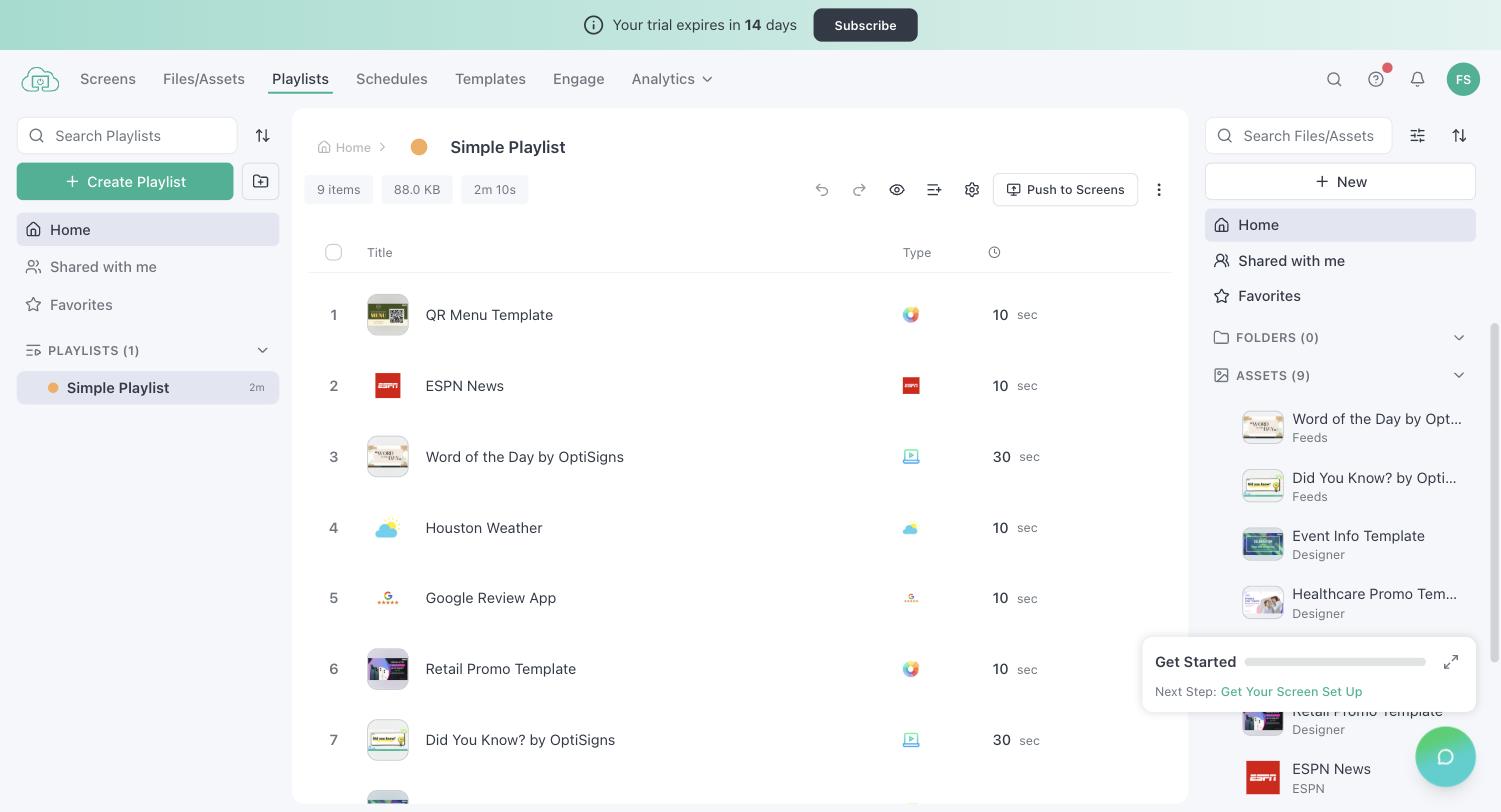The width and height of the screenshot is (1501, 812).
Task: Open the Templates tab
Action: coord(490,79)
